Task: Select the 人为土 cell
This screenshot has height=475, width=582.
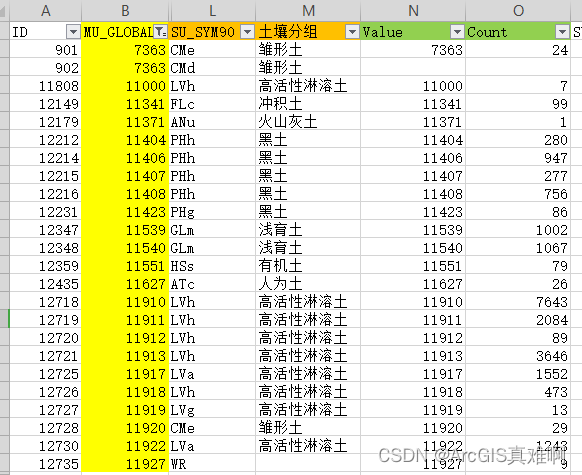Action: coord(308,284)
